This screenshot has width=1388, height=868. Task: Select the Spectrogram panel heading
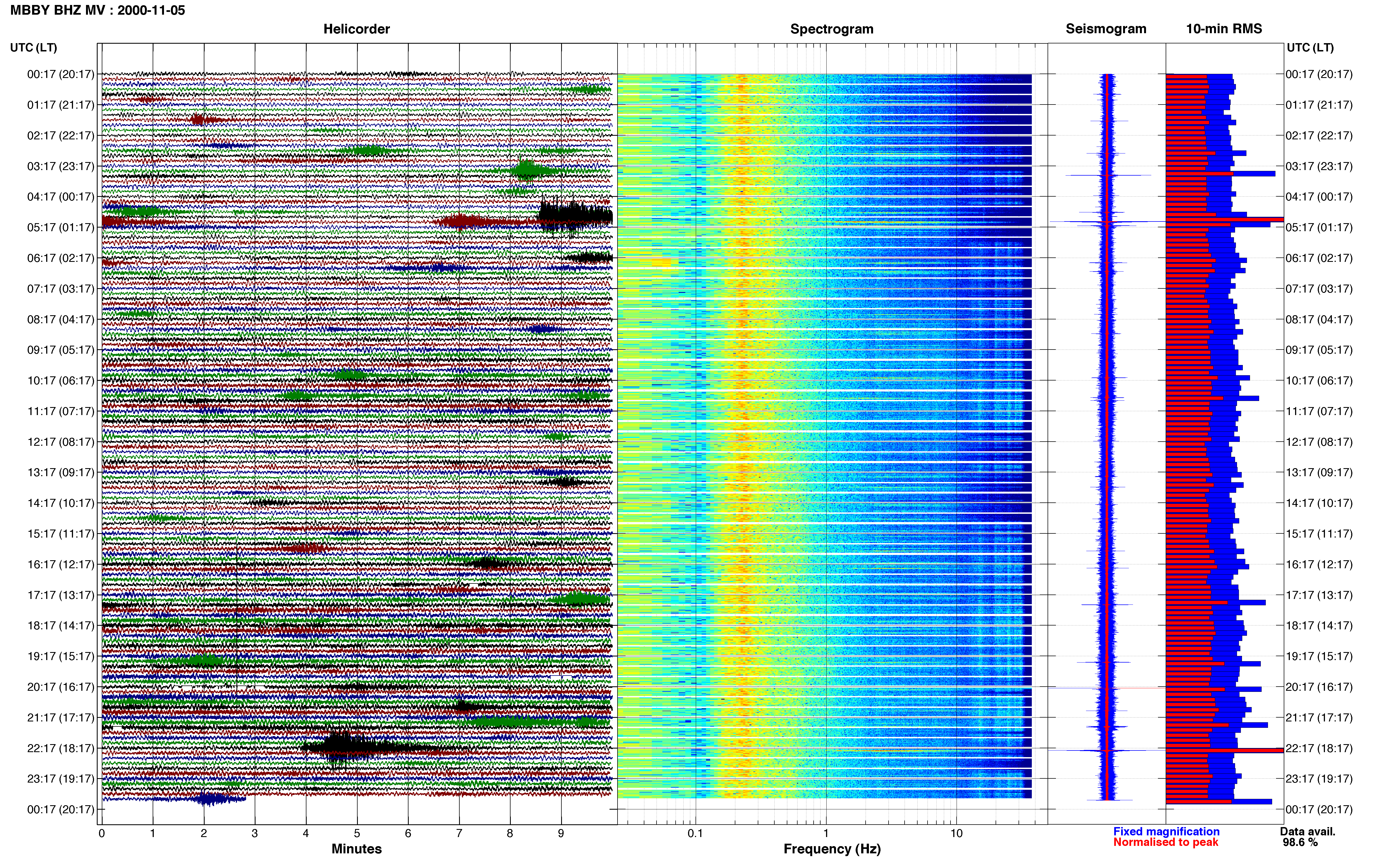tap(832, 29)
